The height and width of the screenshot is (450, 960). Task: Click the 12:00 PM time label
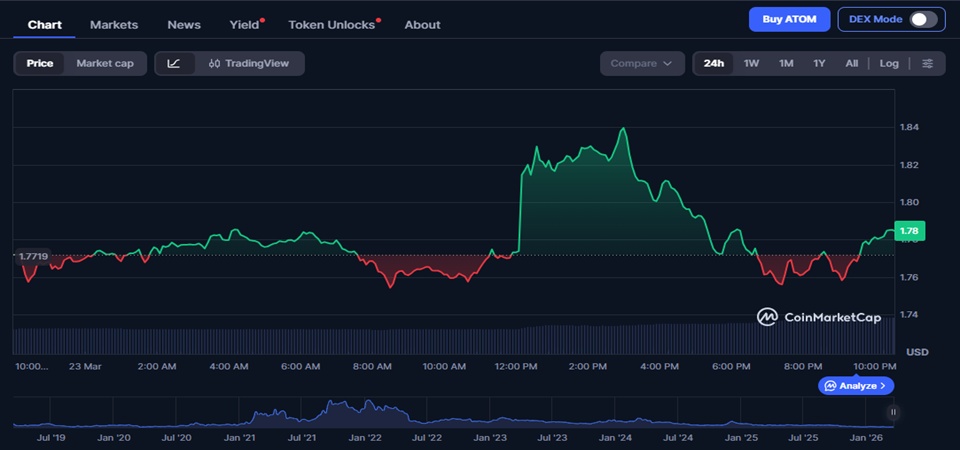(x=515, y=366)
